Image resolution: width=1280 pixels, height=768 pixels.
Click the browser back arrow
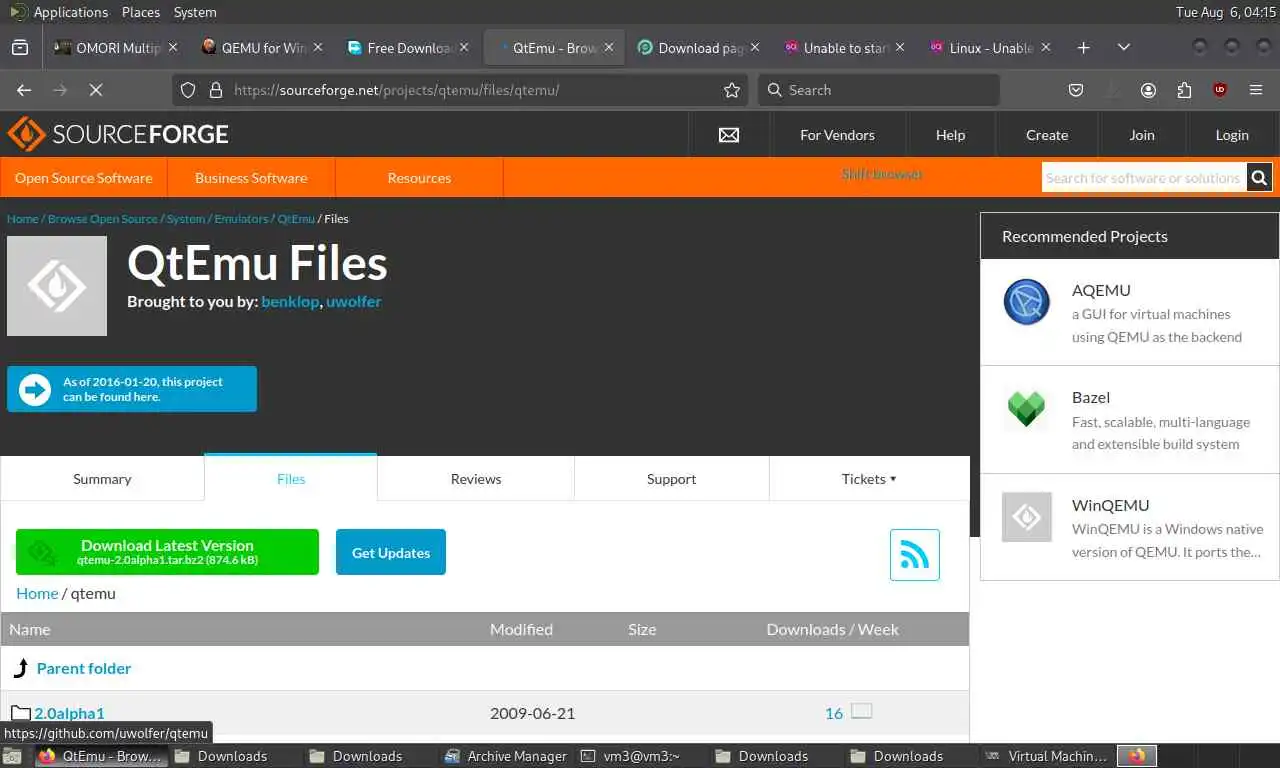coord(24,90)
